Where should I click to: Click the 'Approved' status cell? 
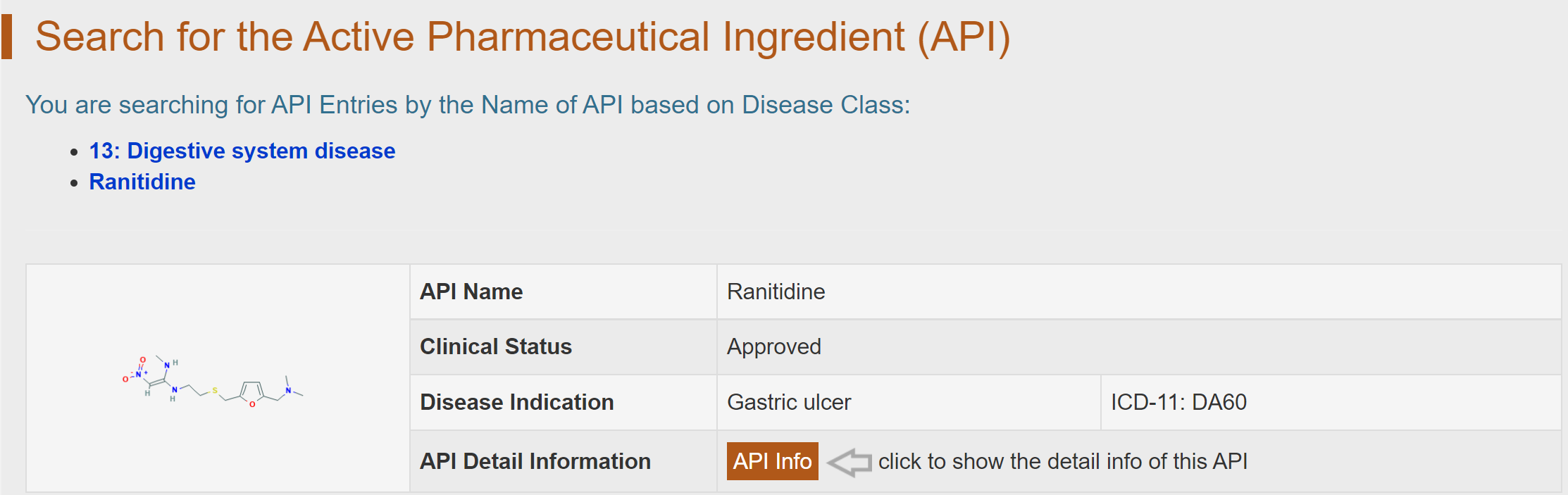773,346
